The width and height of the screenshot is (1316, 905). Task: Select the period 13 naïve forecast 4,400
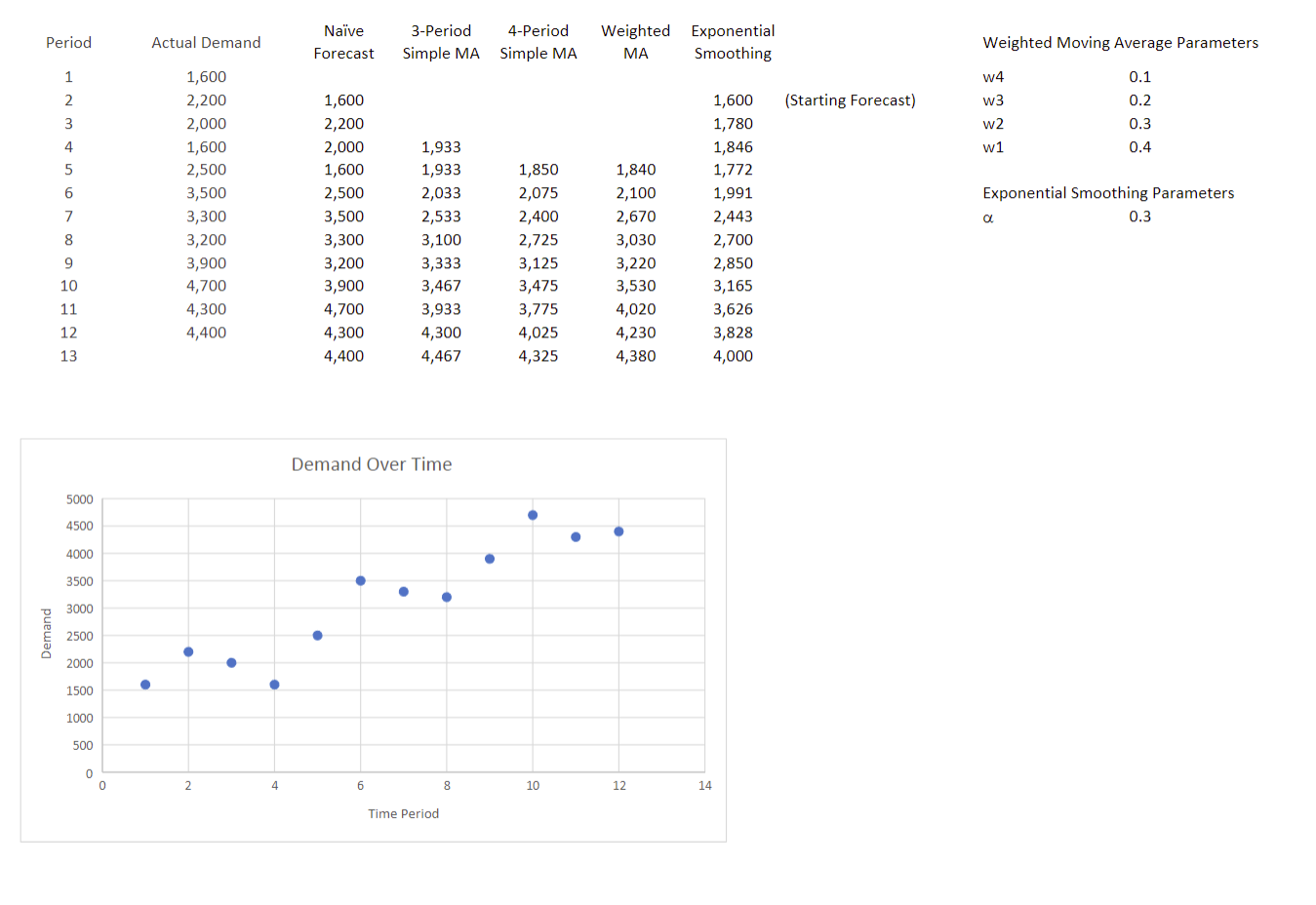(343, 356)
